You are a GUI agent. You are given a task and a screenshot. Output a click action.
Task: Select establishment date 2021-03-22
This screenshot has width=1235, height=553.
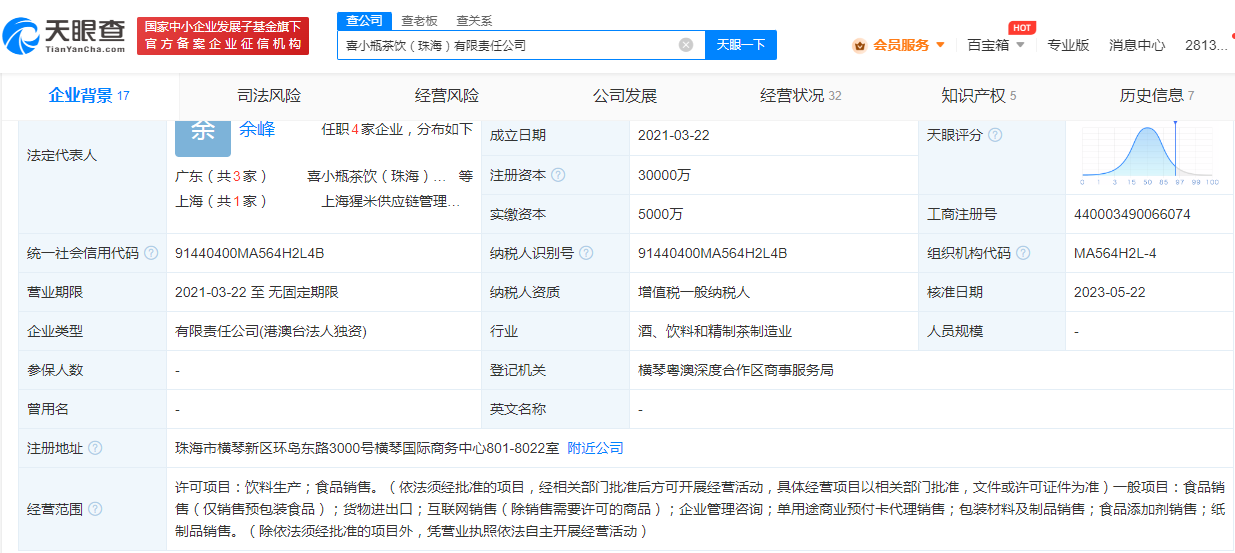(674, 135)
